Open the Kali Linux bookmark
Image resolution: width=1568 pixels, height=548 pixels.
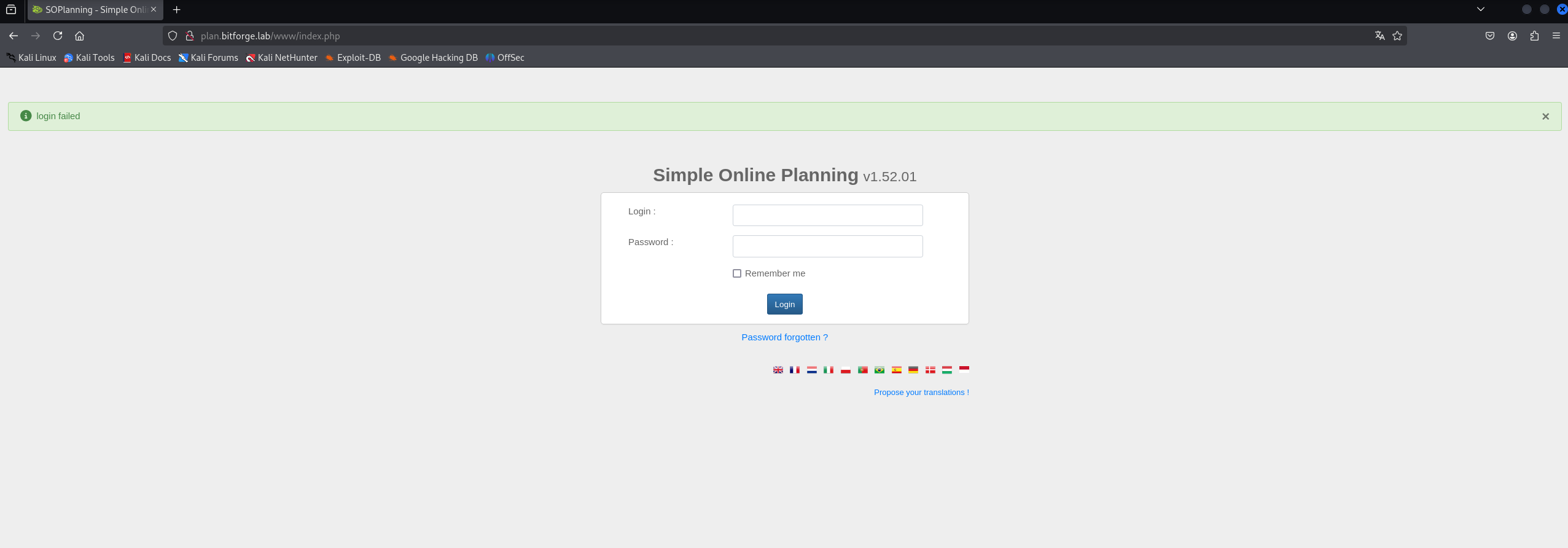31,58
